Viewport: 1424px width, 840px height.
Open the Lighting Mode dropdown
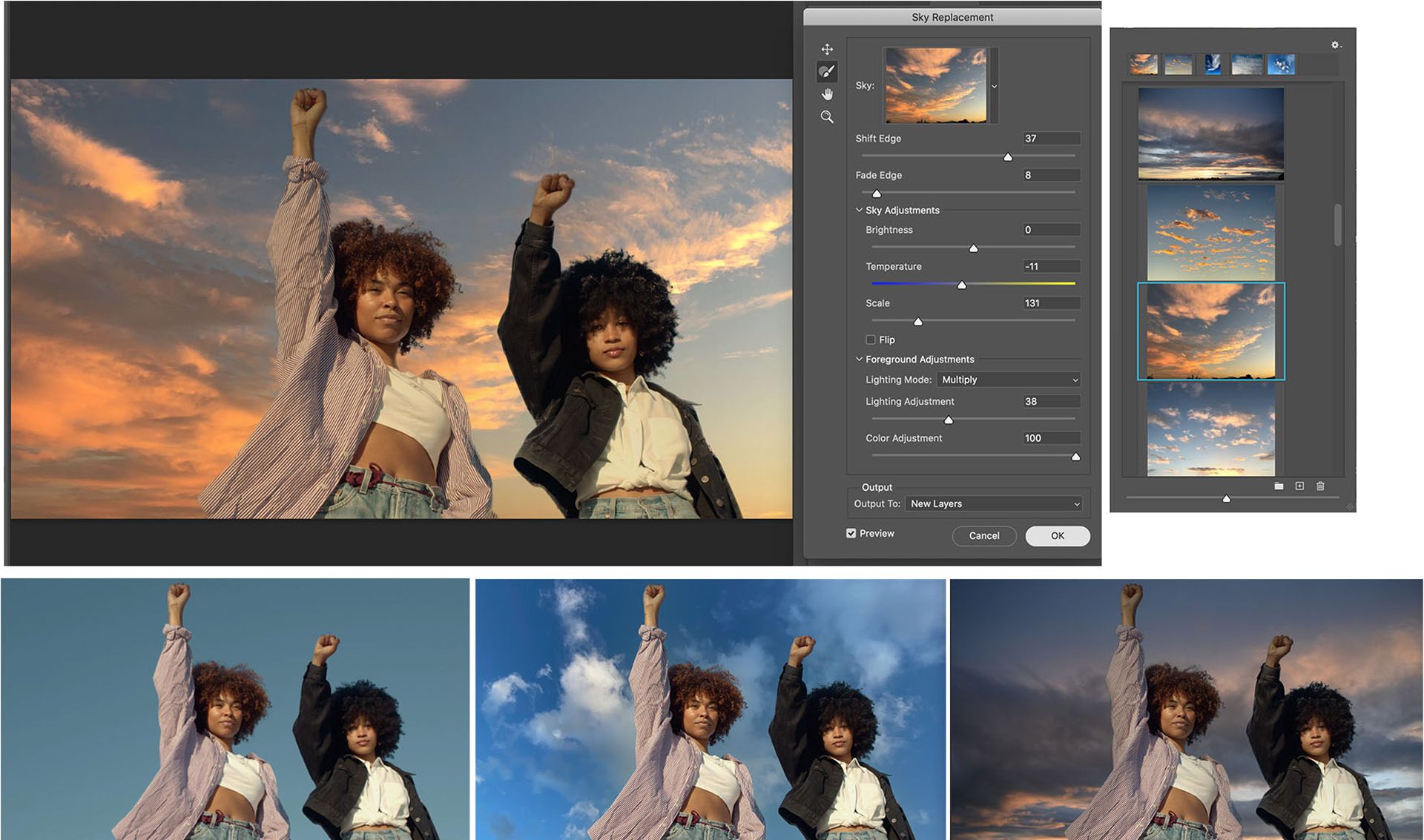point(1007,379)
